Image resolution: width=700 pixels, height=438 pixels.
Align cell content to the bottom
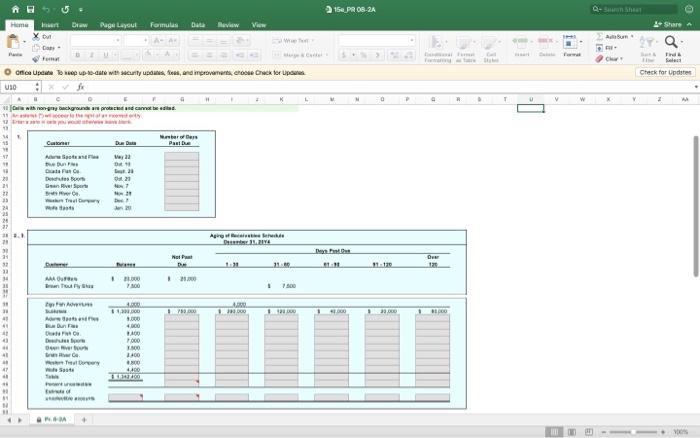[224, 41]
